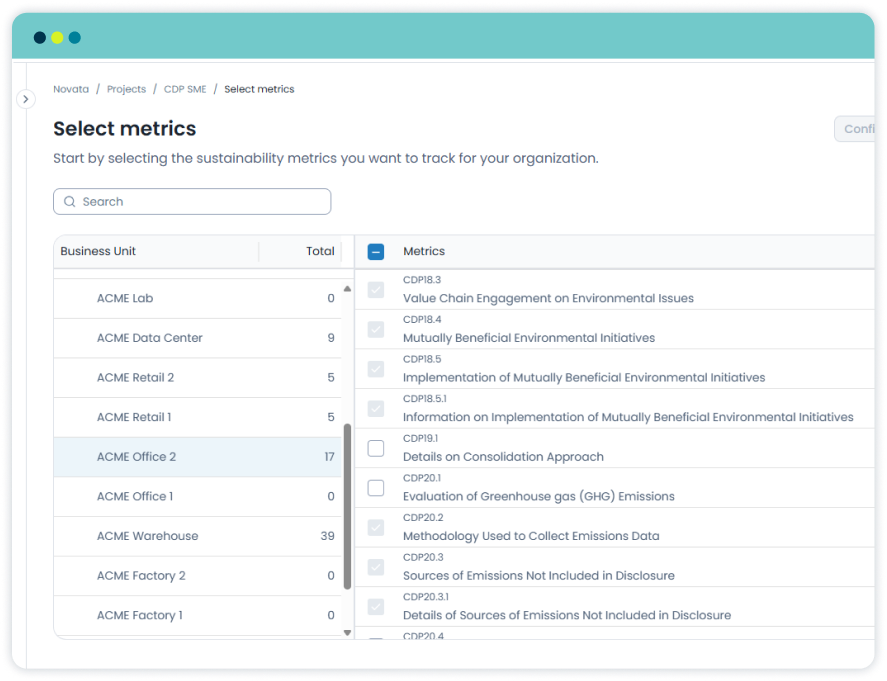Toggle checkbox for CDP20.2 Methodology metric

coord(376,527)
